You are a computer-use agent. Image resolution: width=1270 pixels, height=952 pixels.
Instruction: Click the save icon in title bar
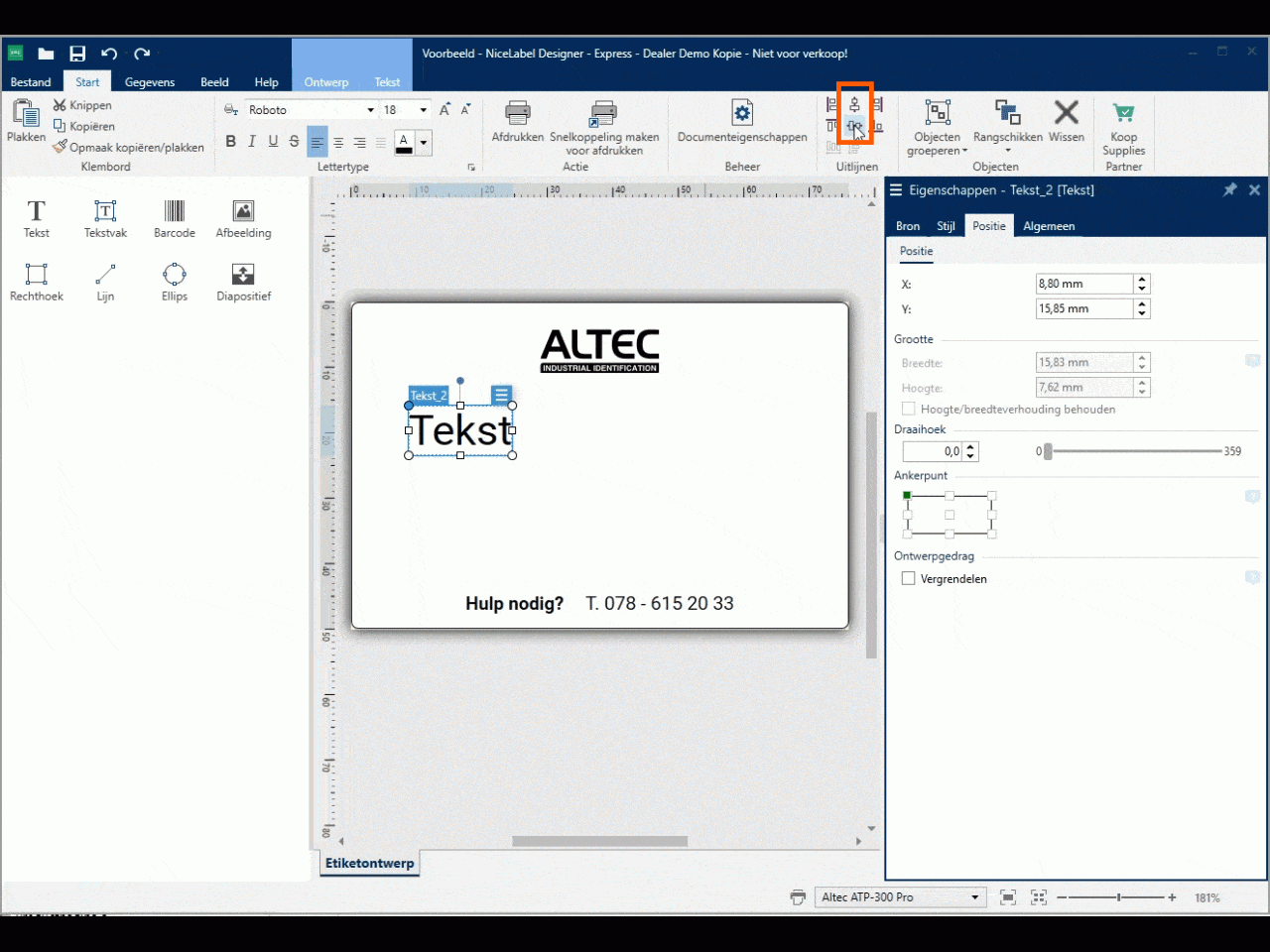pyautogui.click(x=77, y=54)
